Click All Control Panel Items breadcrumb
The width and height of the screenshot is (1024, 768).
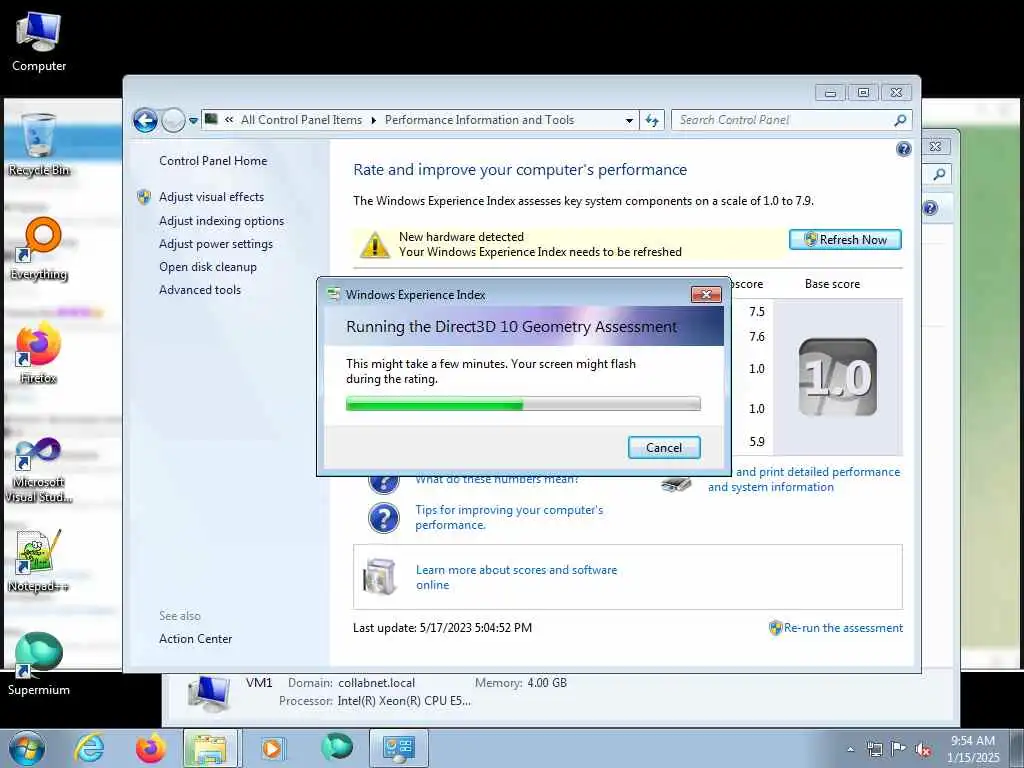coord(301,120)
